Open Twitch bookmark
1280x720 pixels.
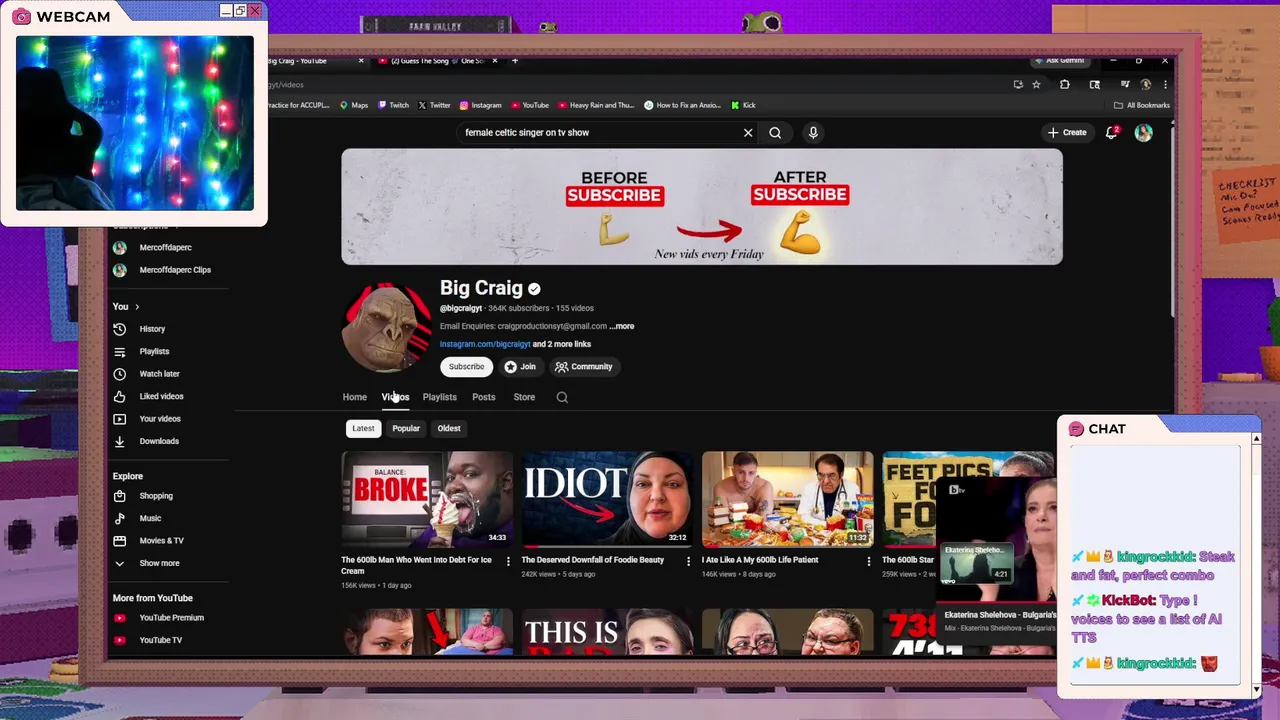393,105
